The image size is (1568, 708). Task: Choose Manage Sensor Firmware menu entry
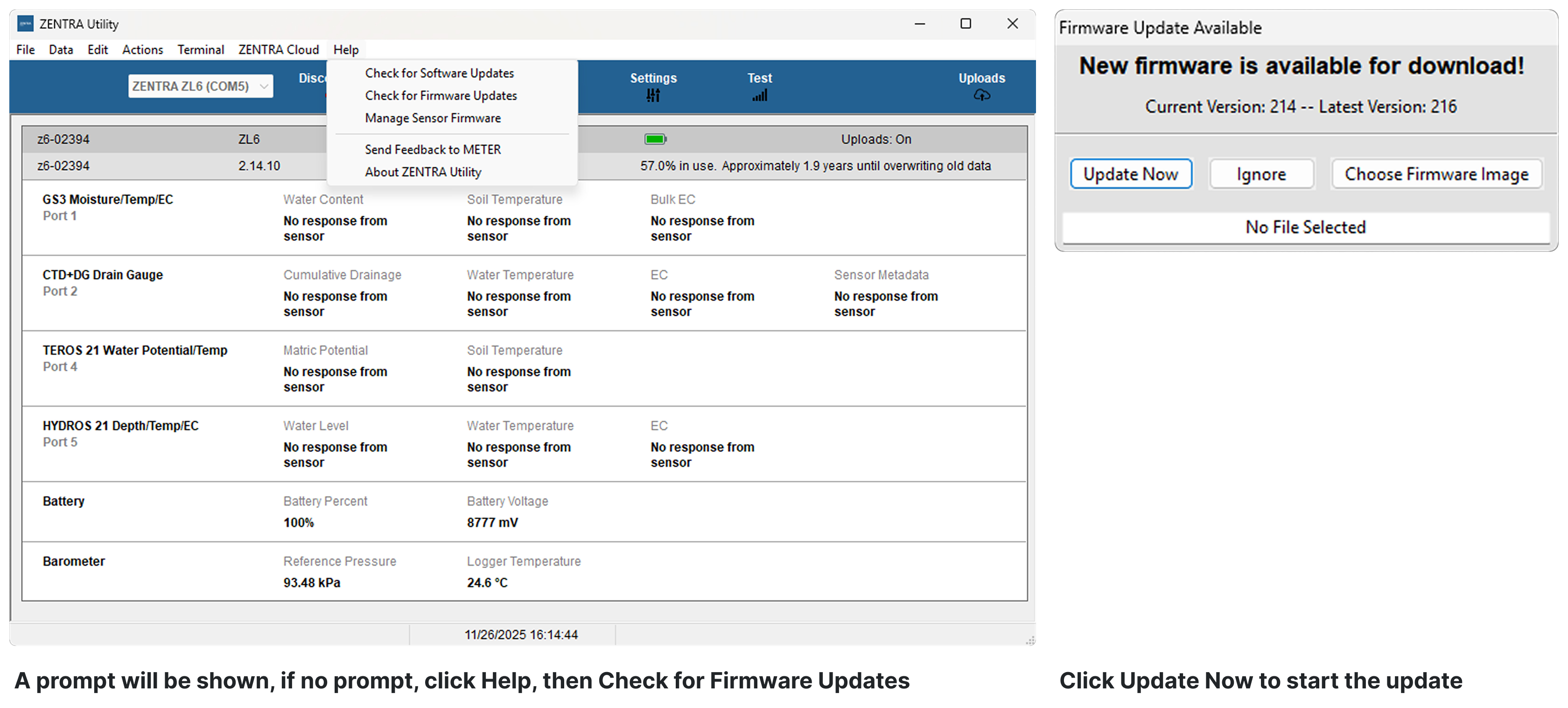click(433, 118)
